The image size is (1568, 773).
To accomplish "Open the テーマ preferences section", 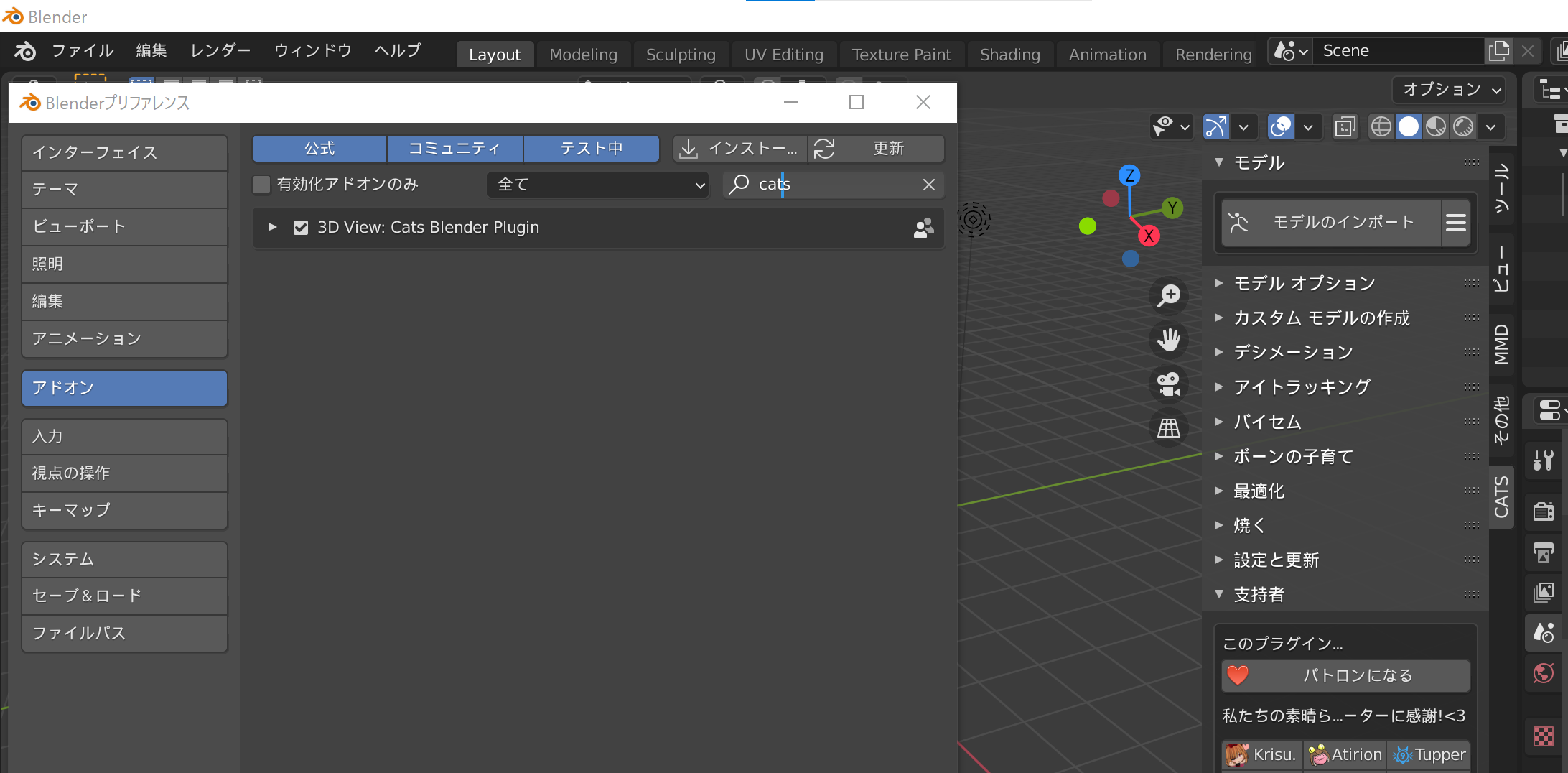I will pos(124,190).
